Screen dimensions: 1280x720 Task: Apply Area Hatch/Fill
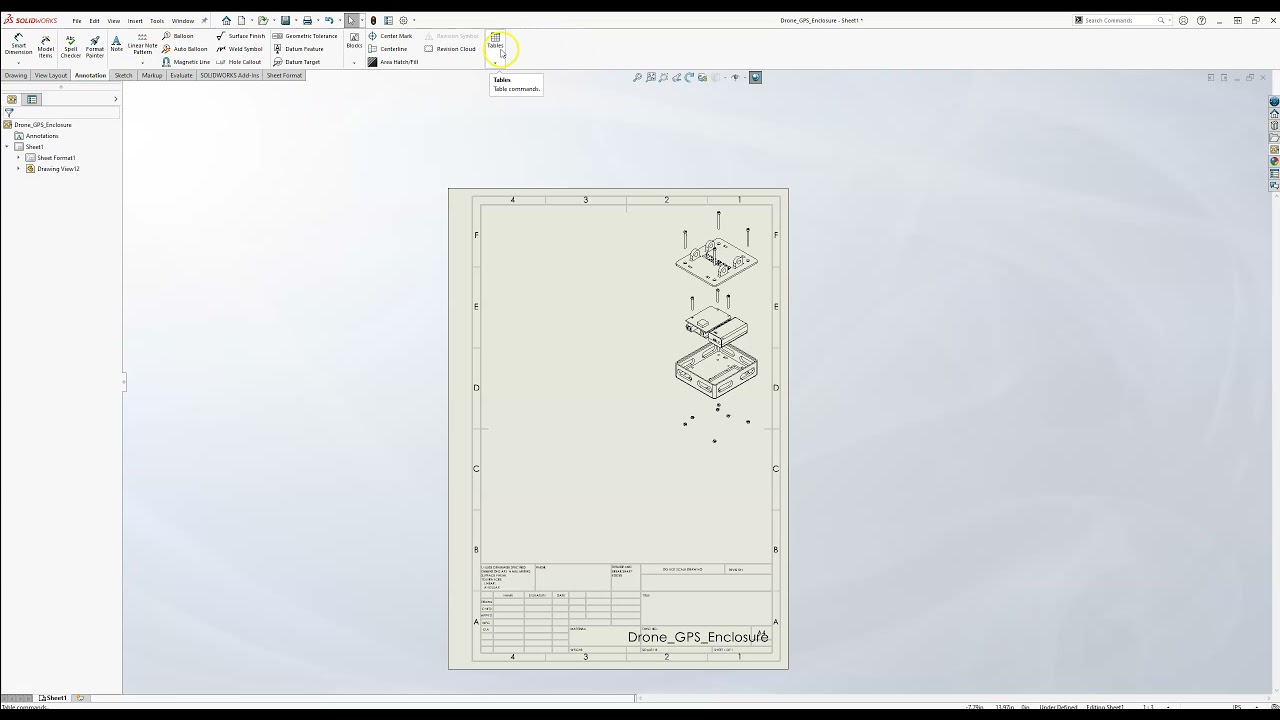point(392,62)
